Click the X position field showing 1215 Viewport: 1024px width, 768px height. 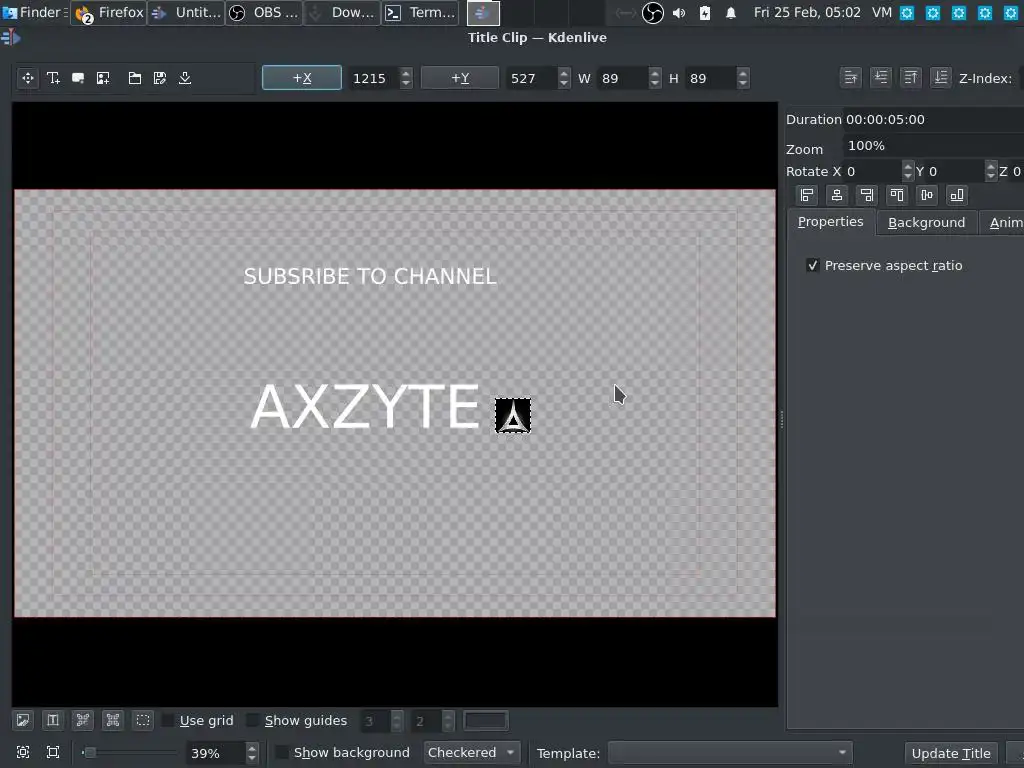tap(374, 78)
